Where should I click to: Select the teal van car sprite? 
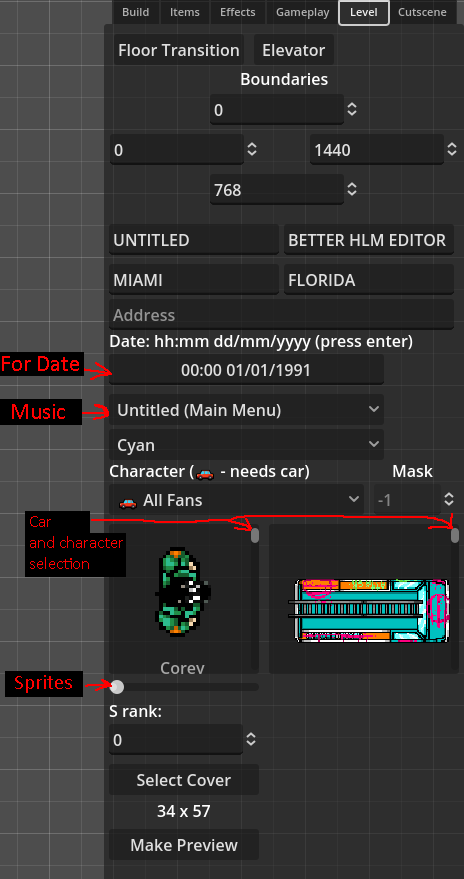coord(372,610)
